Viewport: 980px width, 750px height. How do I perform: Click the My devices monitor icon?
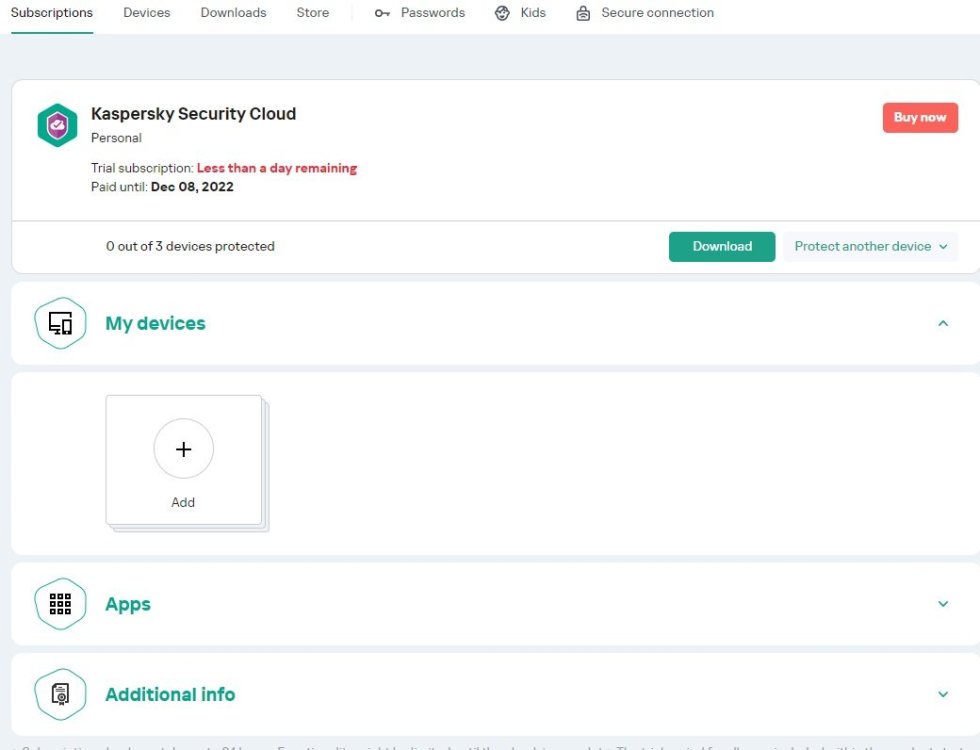click(x=60, y=323)
